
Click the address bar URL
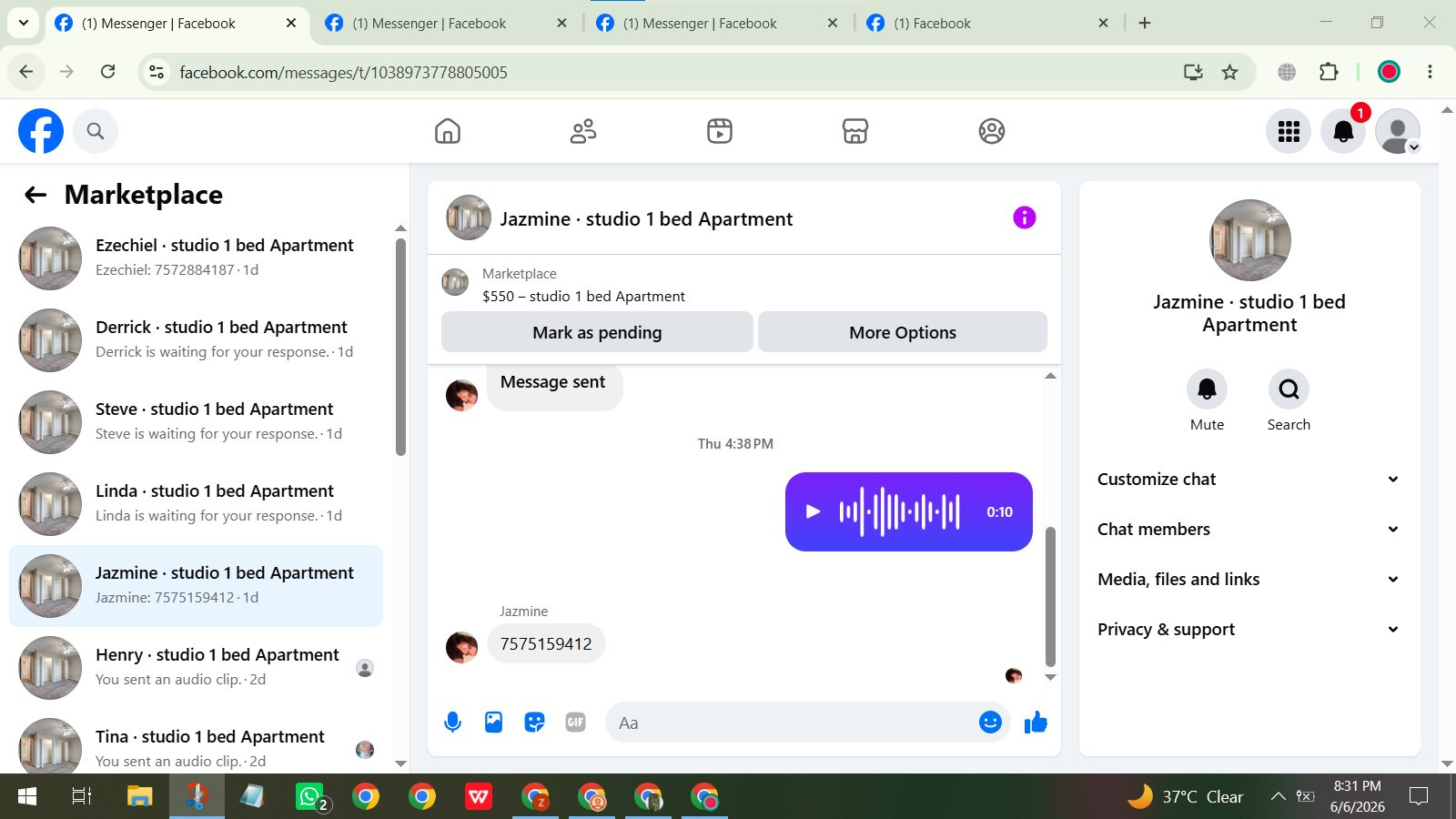[x=343, y=73]
